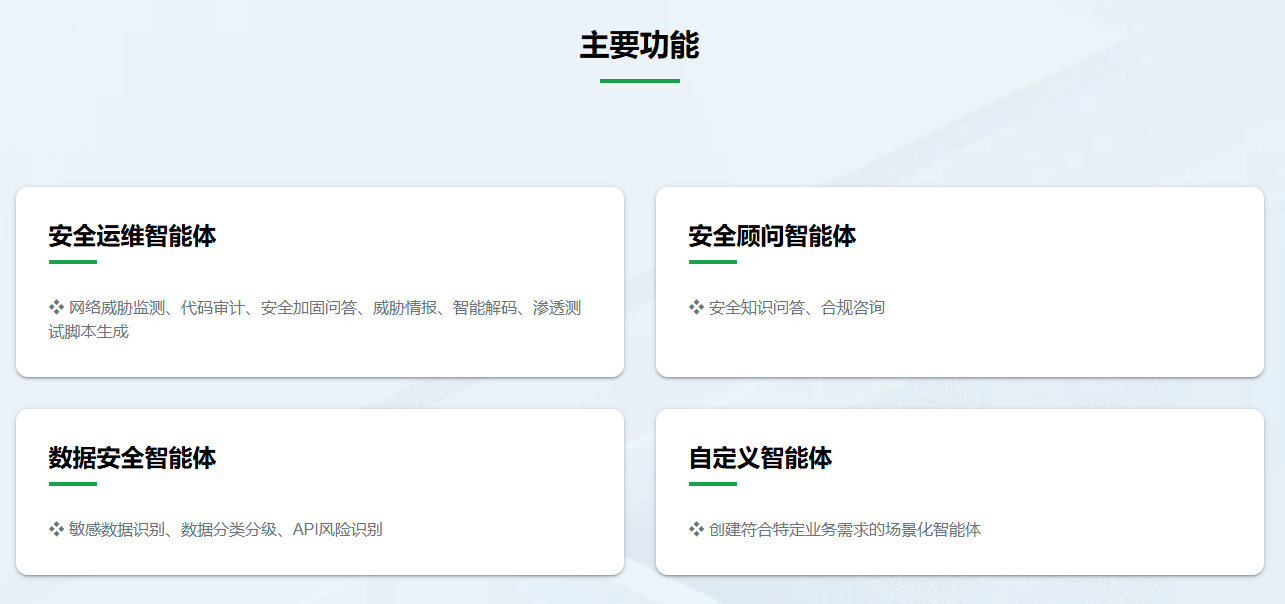Click the 主要功能 section title
This screenshot has width=1285, height=604.
(639, 46)
